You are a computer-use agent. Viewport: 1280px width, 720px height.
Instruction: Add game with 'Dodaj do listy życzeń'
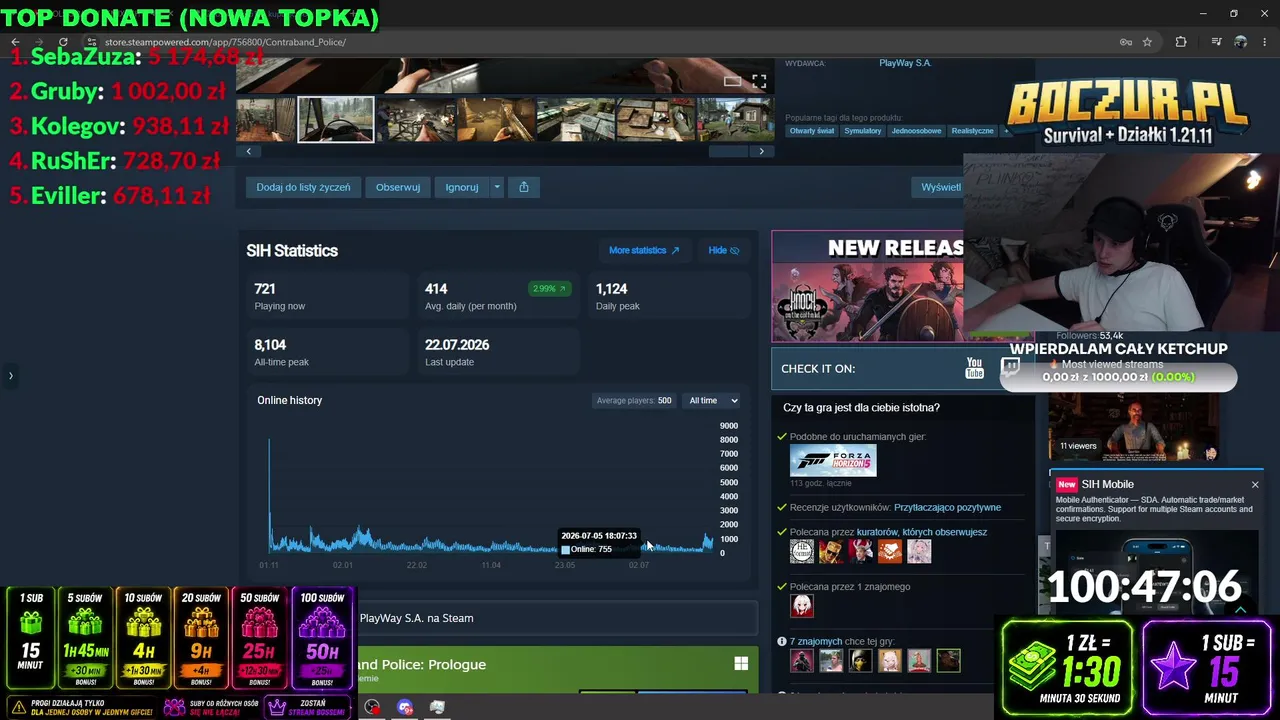303,187
